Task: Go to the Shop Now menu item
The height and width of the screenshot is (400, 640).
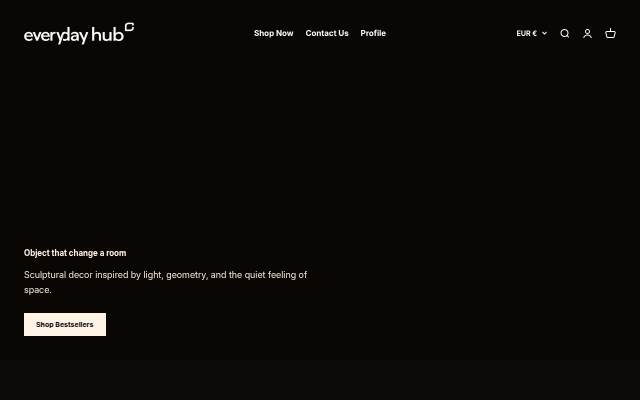Action: tap(273, 33)
